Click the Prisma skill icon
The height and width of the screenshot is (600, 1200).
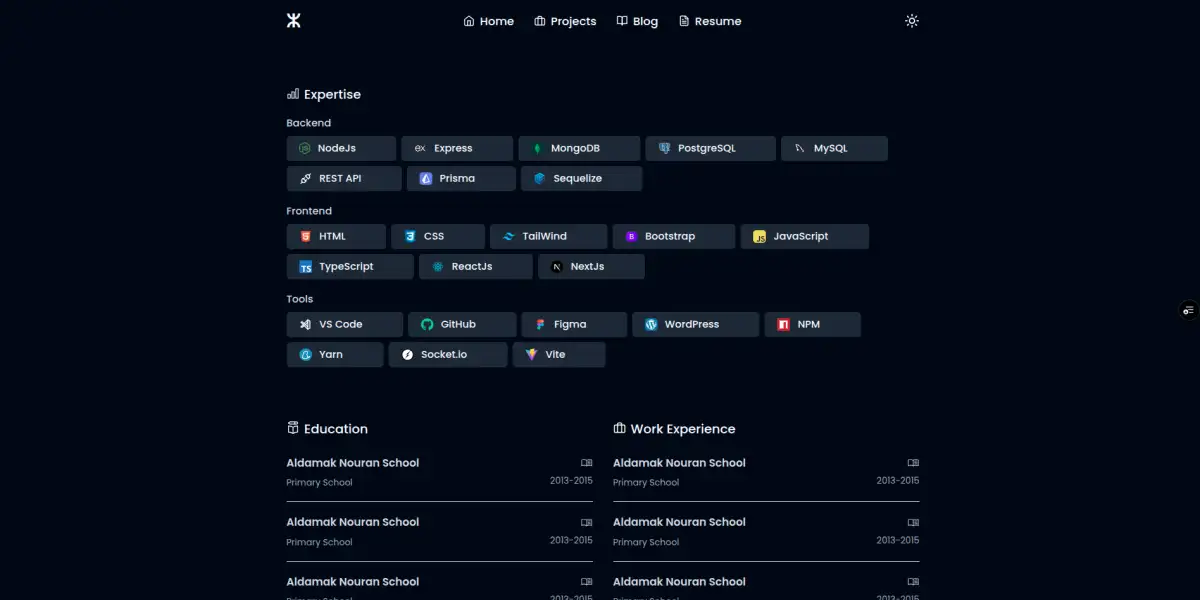(426, 179)
